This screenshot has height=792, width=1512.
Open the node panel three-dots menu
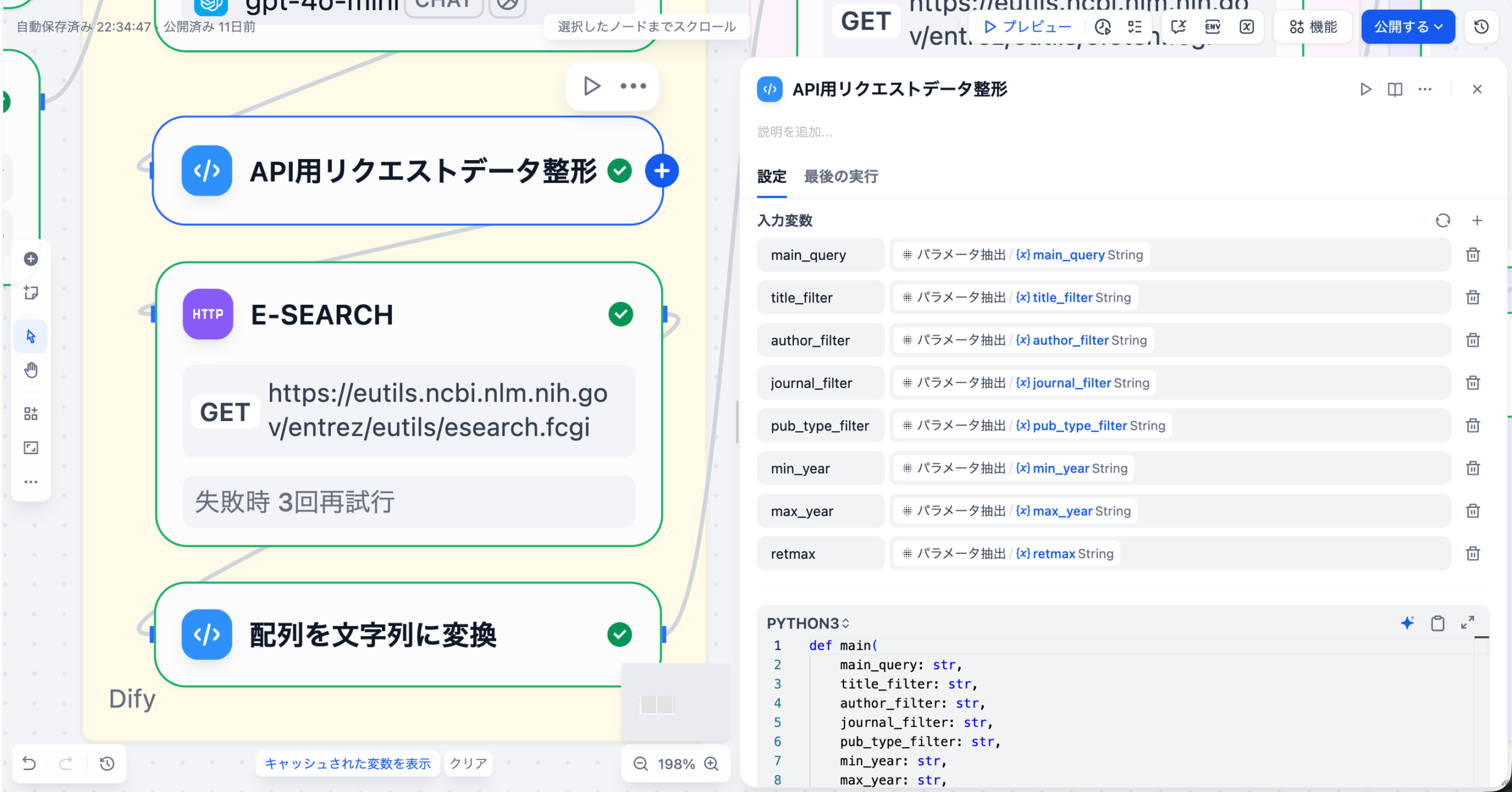click(1425, 89)
